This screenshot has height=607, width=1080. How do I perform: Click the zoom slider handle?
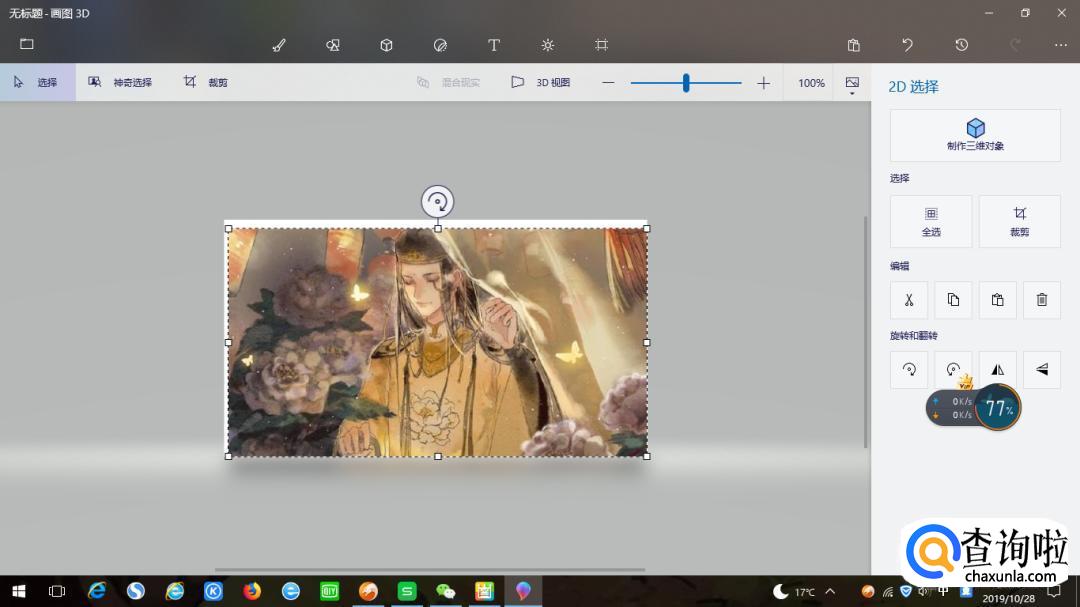coord(686,83)
